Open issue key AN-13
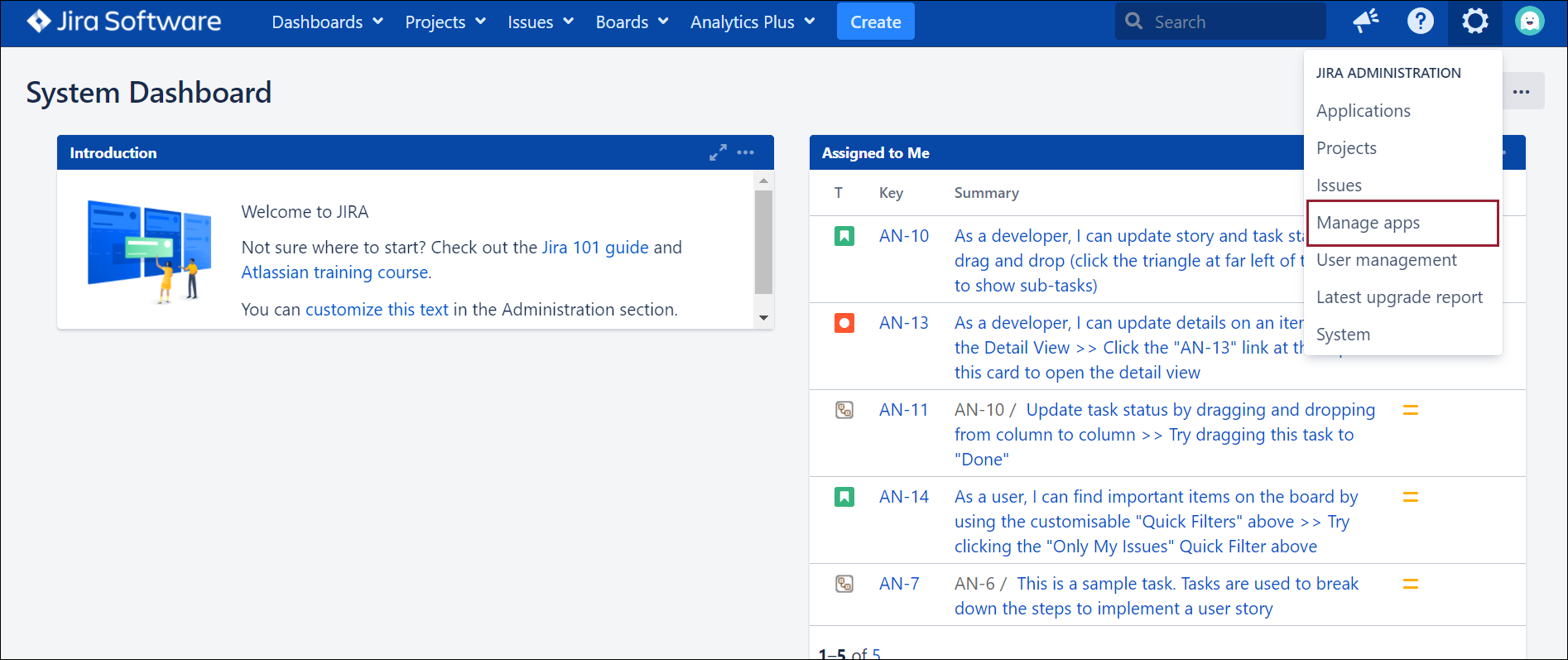Image resolution: width=1568 pixels, height=660 pixels. [904, 323]
